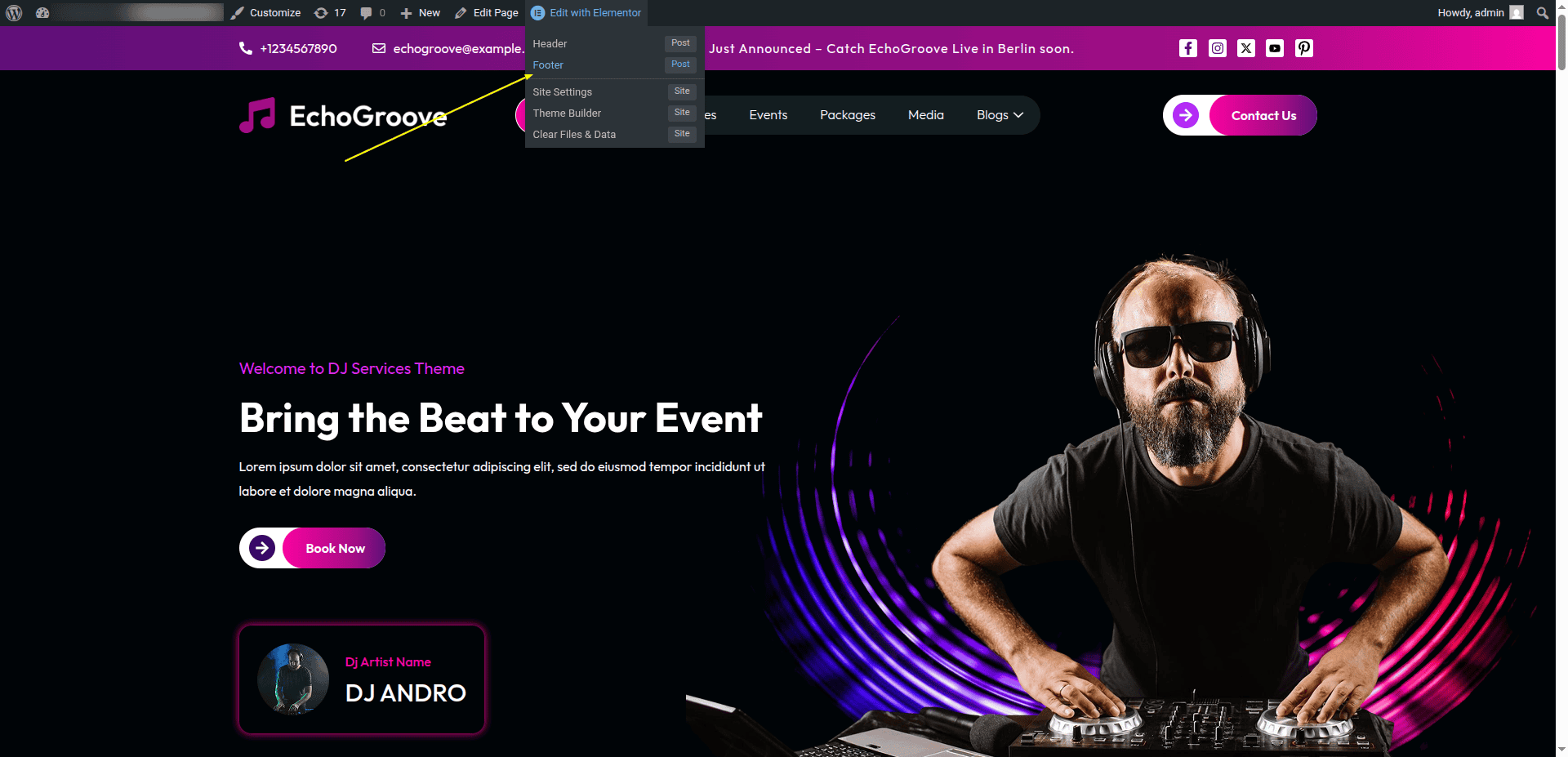Expand the Howdy, admin account menu

(1479, 13)
